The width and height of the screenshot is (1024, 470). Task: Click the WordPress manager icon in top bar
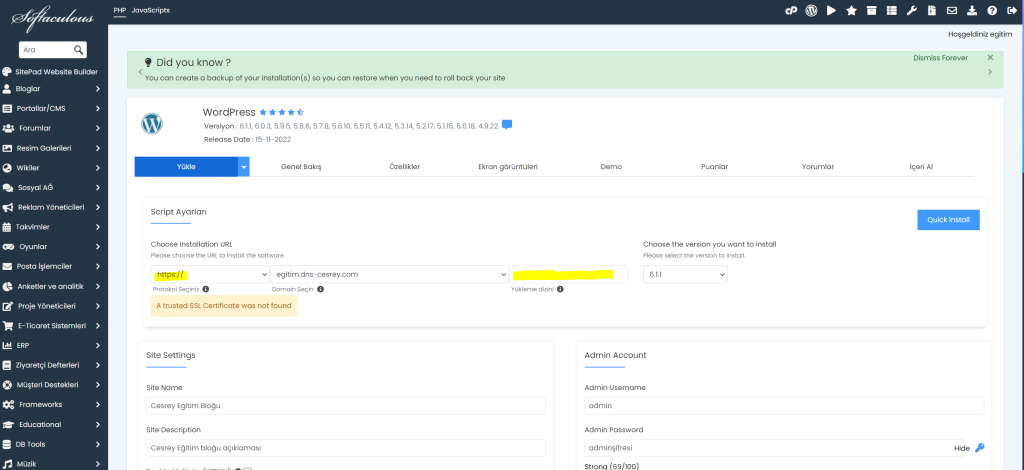coord(811,10)
